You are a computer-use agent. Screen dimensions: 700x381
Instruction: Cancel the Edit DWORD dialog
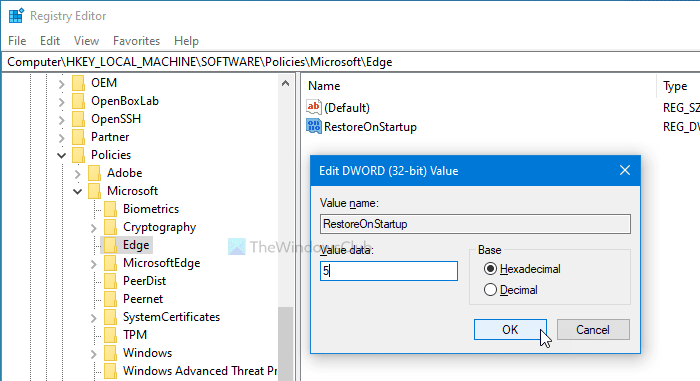593,330
